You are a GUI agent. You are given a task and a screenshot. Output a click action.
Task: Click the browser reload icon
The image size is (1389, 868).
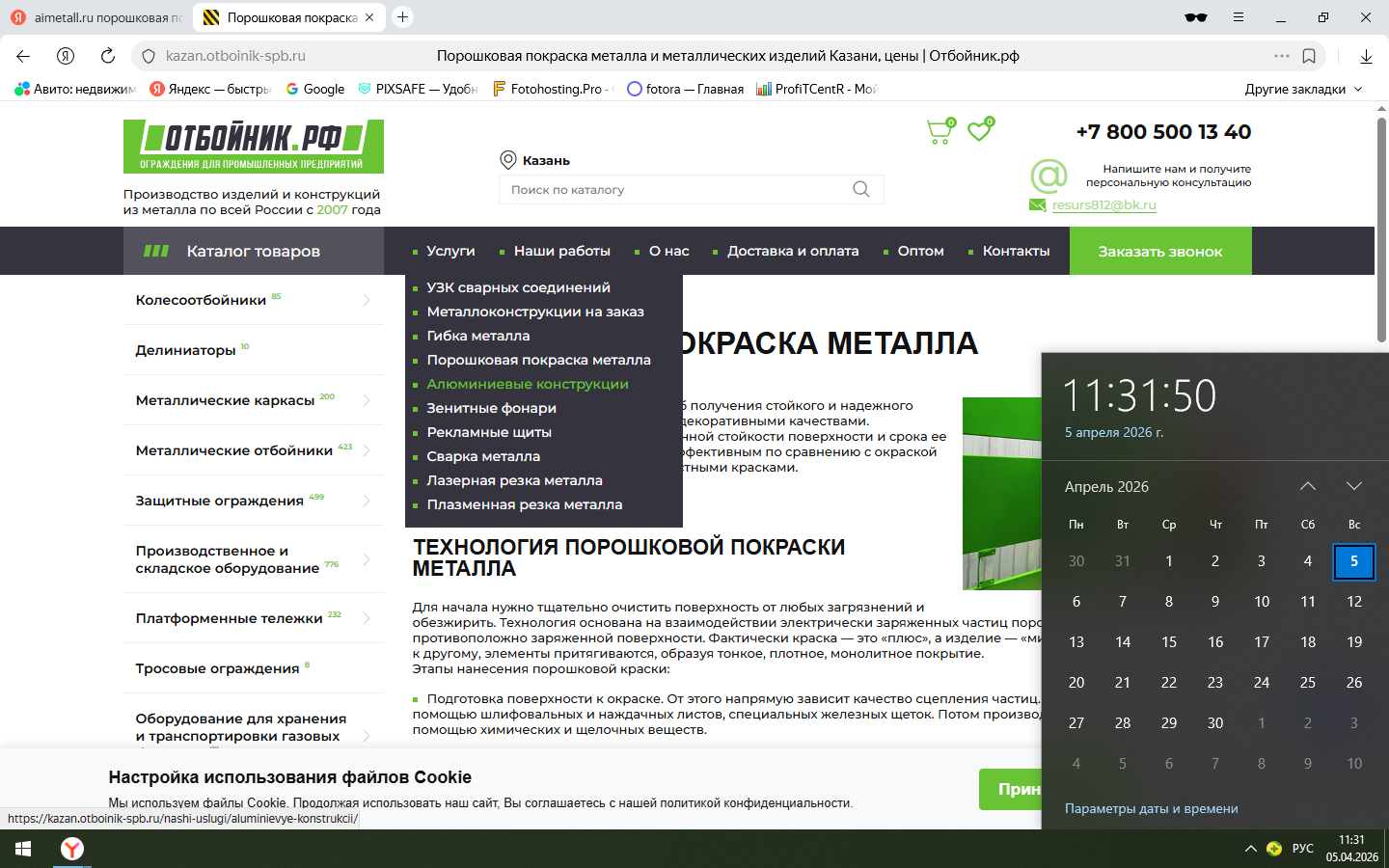(x=108, y=56)
